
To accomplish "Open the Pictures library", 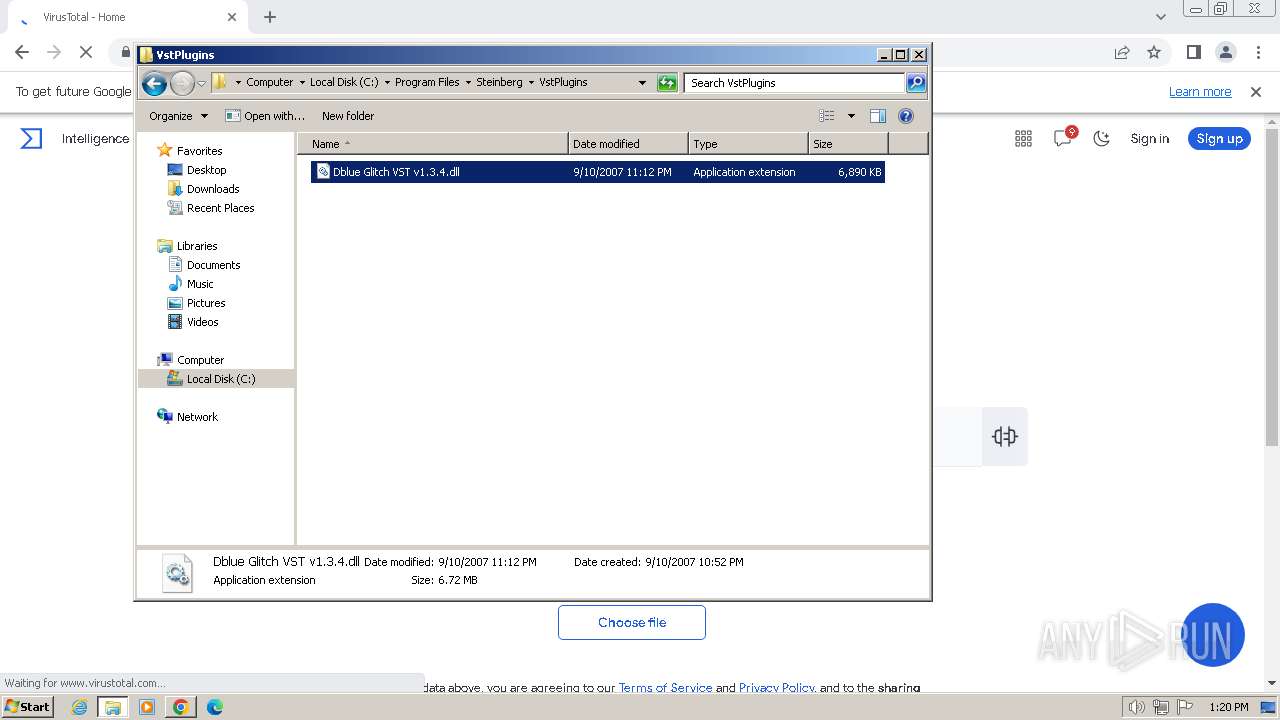I will pyautogui.click(x=206, y=303).
